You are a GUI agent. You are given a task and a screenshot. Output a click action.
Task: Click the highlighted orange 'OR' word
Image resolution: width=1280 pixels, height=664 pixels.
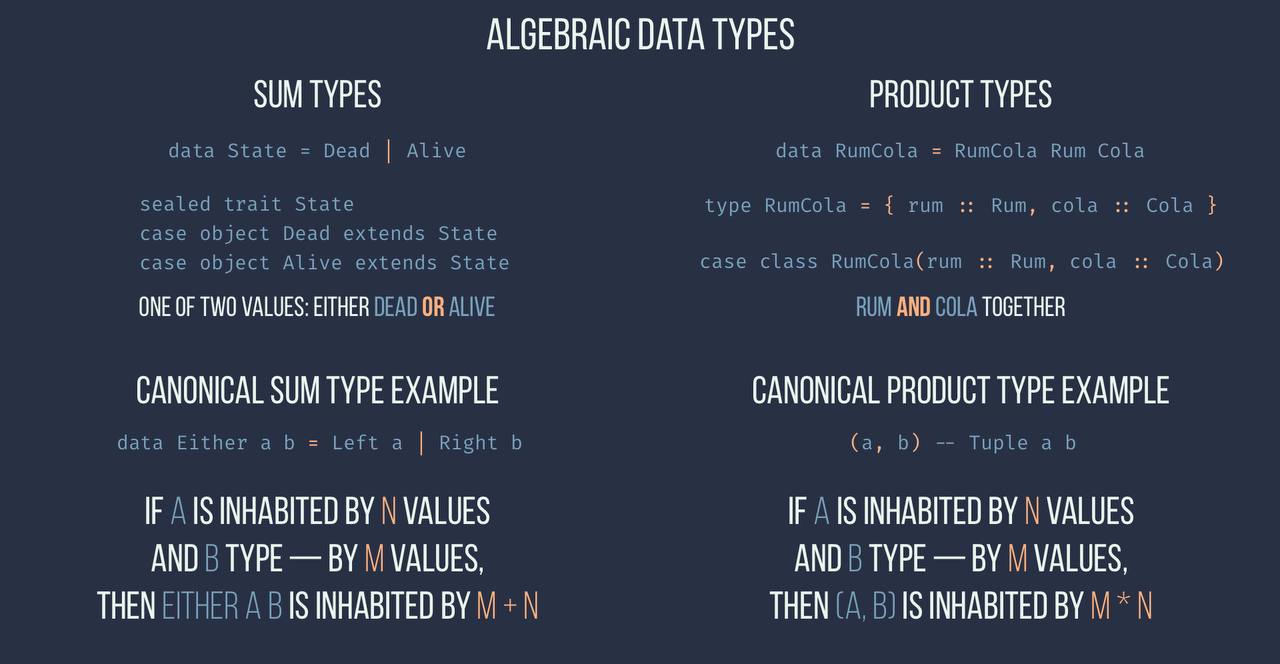[x=433, y=307]
